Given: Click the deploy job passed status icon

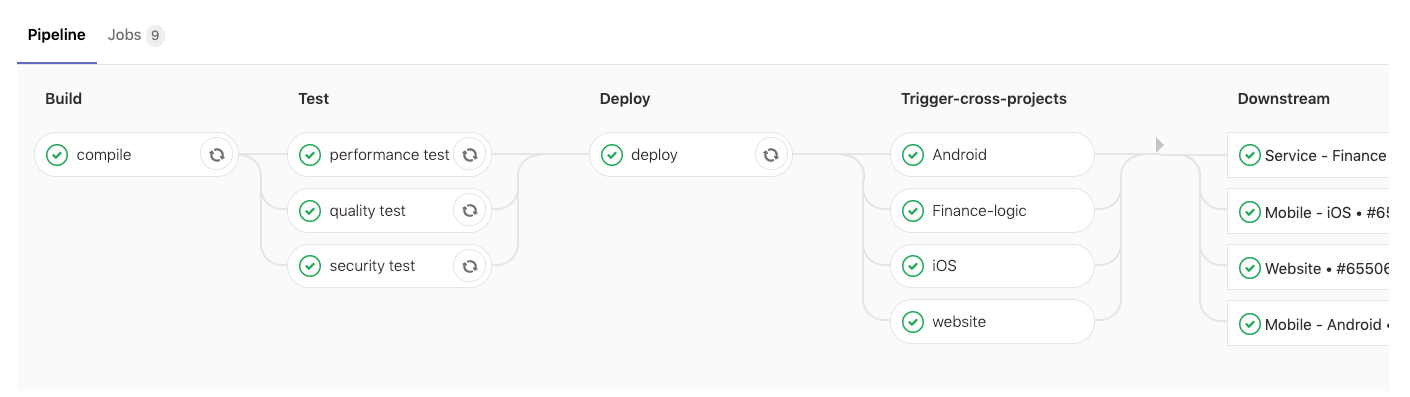Looking at the screenshot, I should coord(611,155).
